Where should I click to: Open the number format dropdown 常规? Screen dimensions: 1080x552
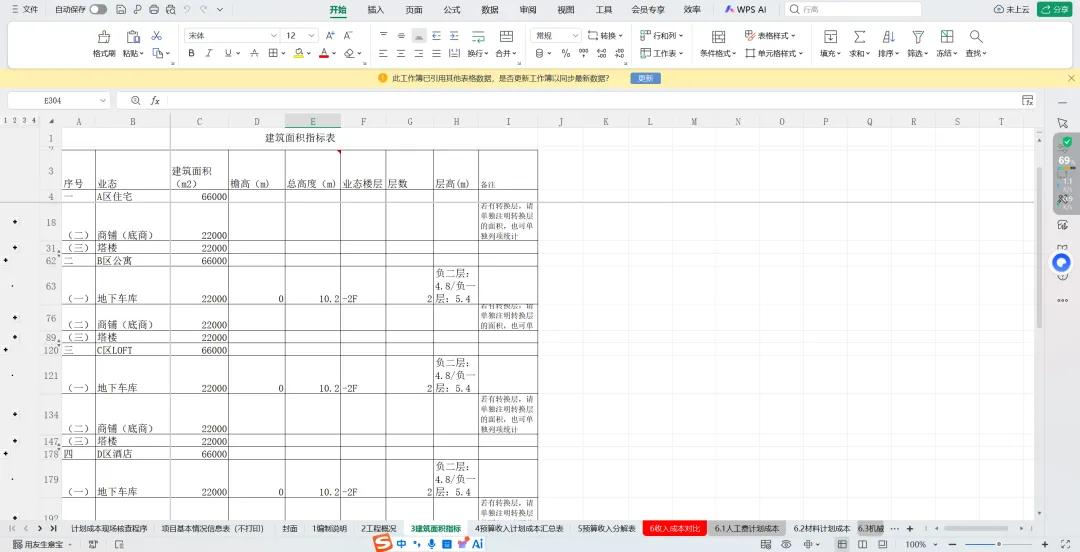click(575, 35)
